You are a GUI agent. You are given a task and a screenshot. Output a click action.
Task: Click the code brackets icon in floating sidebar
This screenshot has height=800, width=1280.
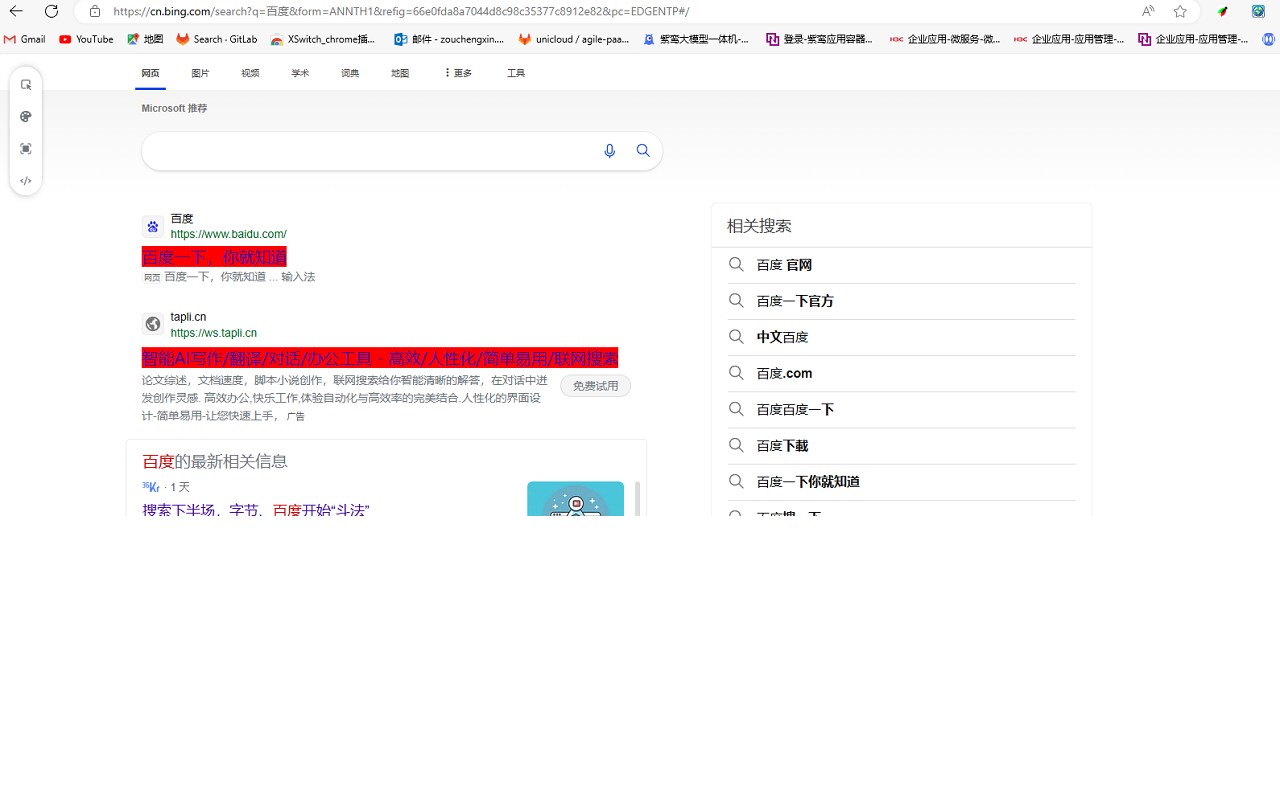tap(26, 181)
